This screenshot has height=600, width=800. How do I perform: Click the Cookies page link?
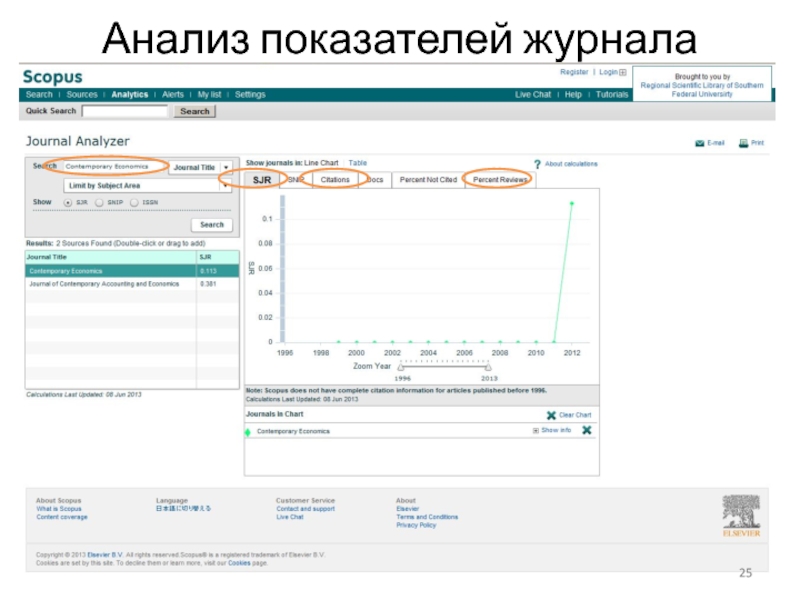pyautogui.click(x=239, y=563)
